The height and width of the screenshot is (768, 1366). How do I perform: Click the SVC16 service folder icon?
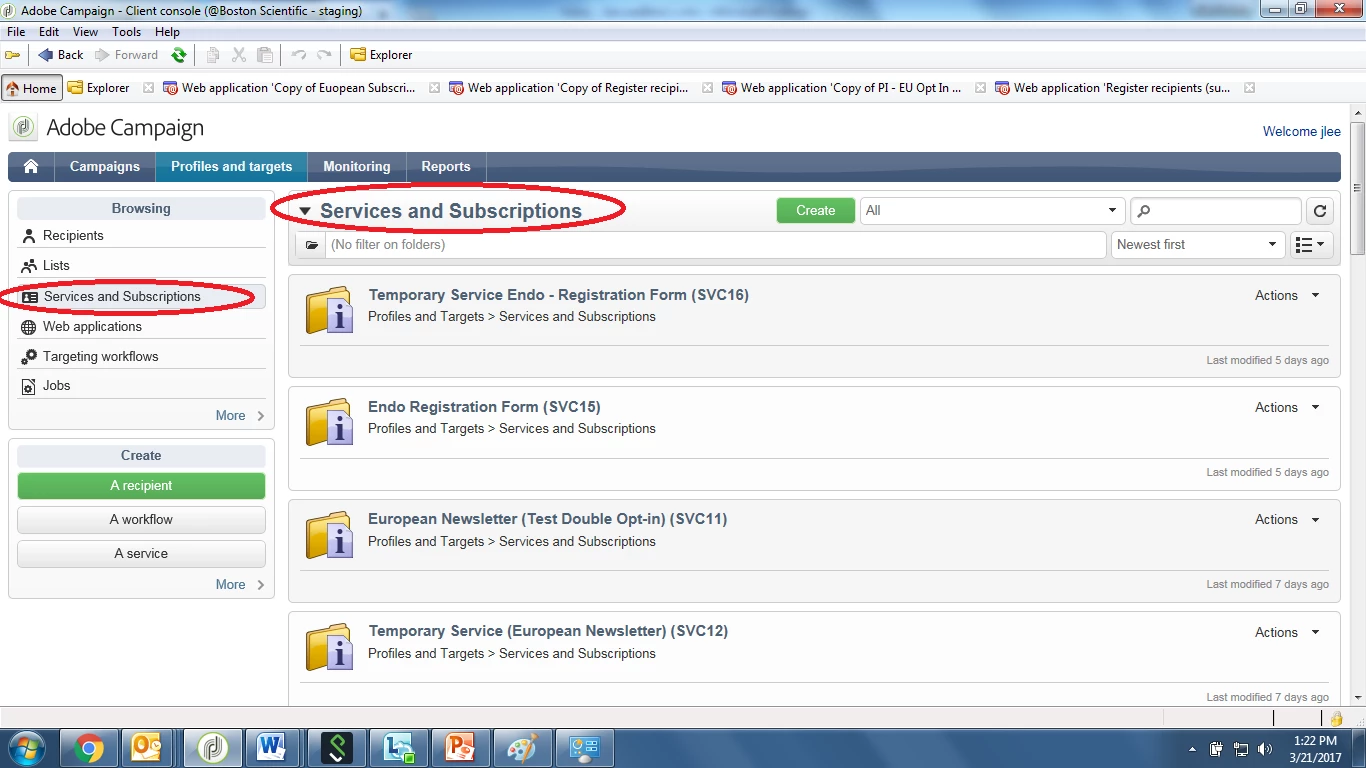click(329, 310)
